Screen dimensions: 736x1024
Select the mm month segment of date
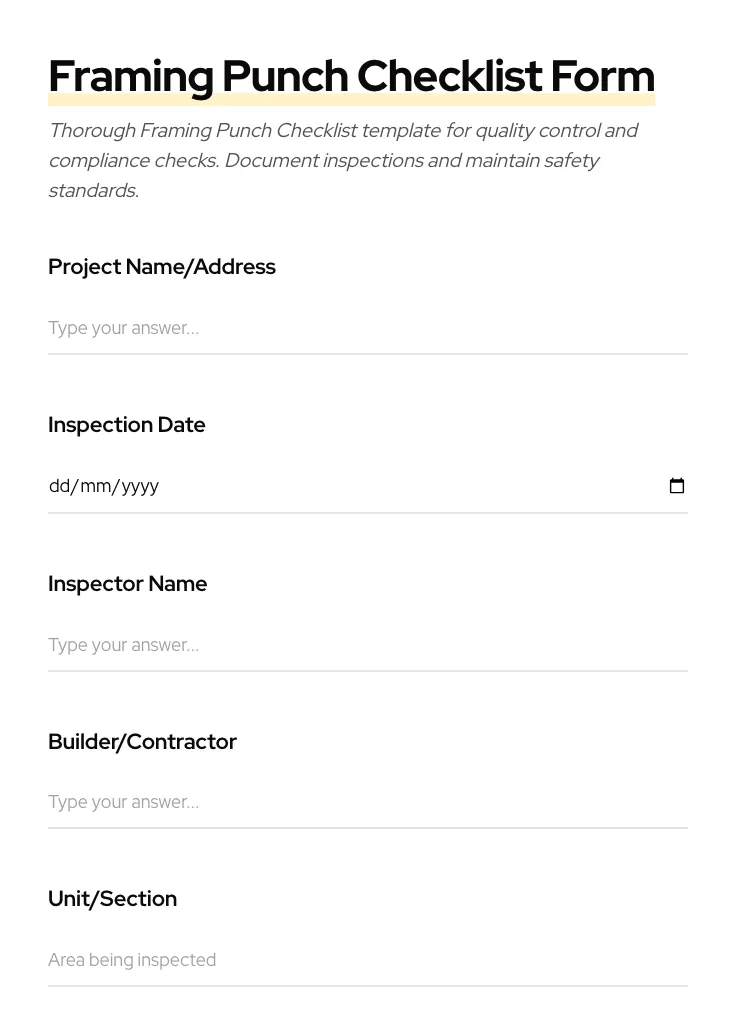(x=95, y=486)
